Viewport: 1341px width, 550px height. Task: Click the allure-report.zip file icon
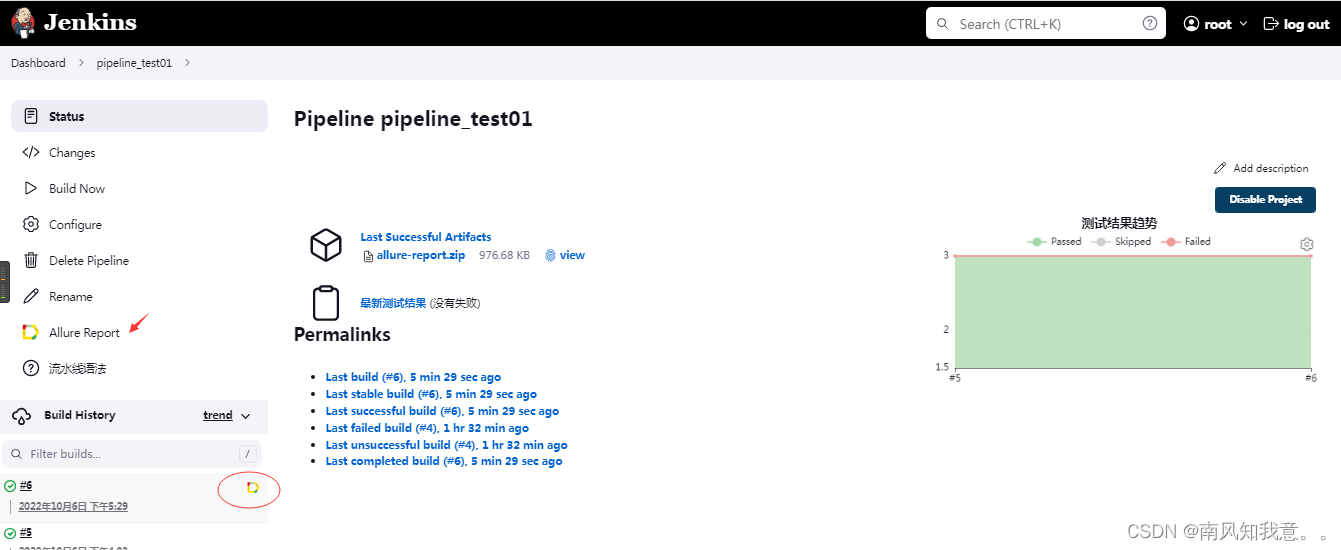click(x=369, y=256)
